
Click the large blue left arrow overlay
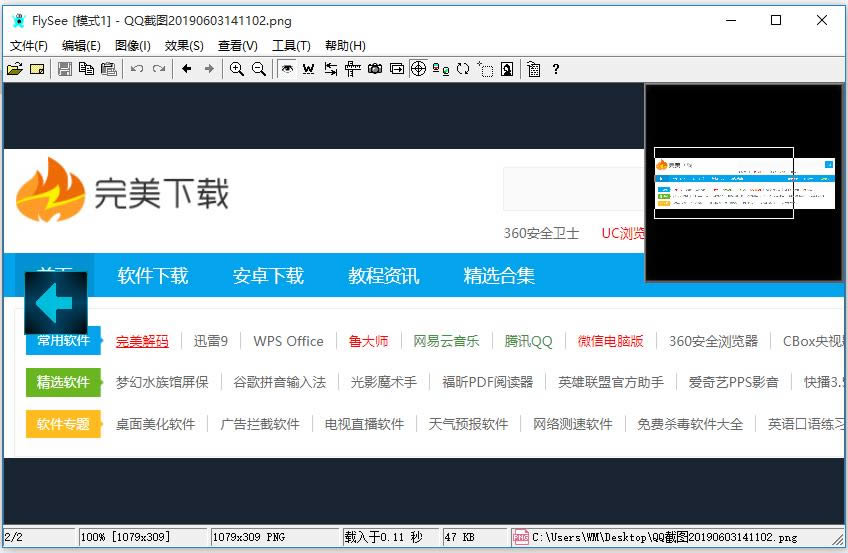56,303
